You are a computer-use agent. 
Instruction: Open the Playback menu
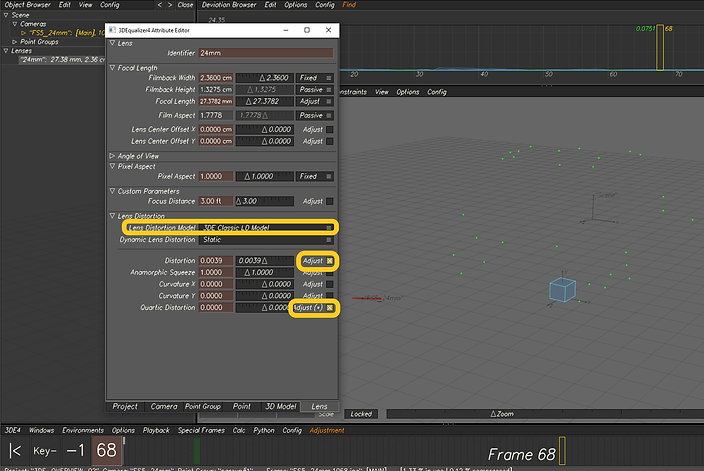coord(156,430)
